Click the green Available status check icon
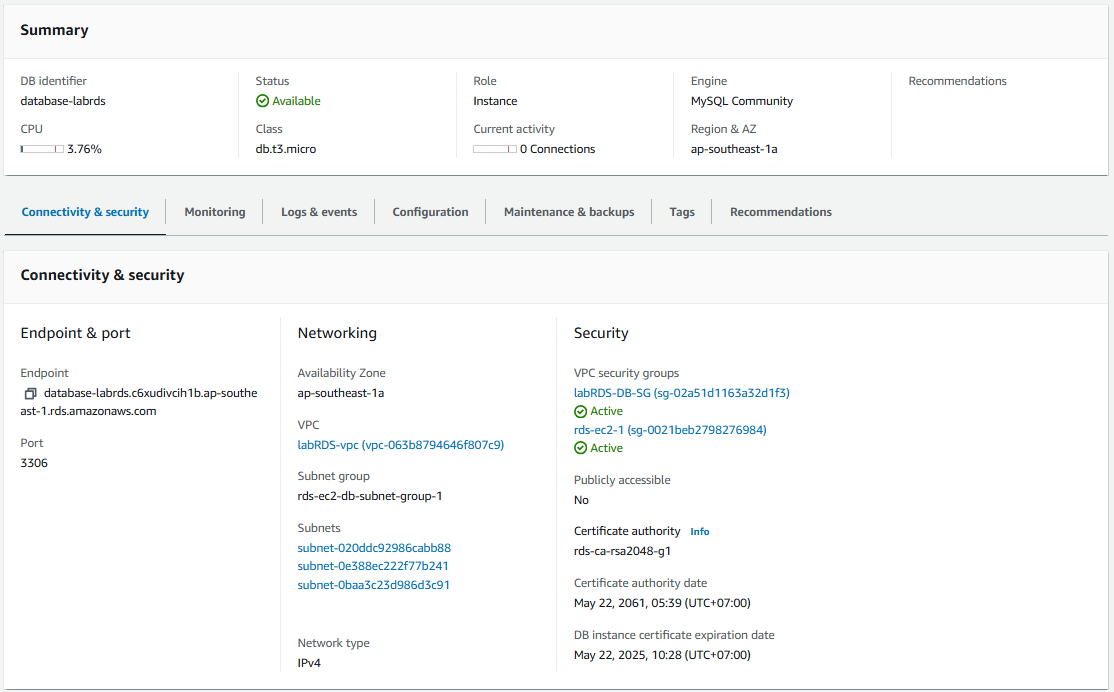 tap(262, 101)
